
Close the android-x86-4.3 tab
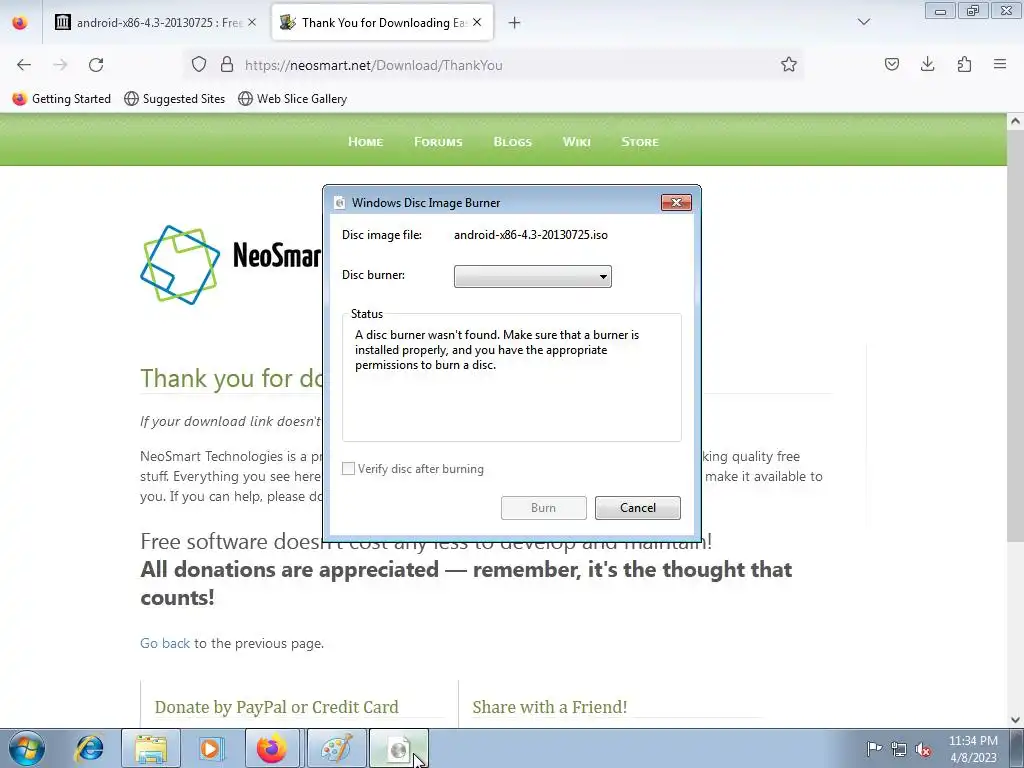252,23
